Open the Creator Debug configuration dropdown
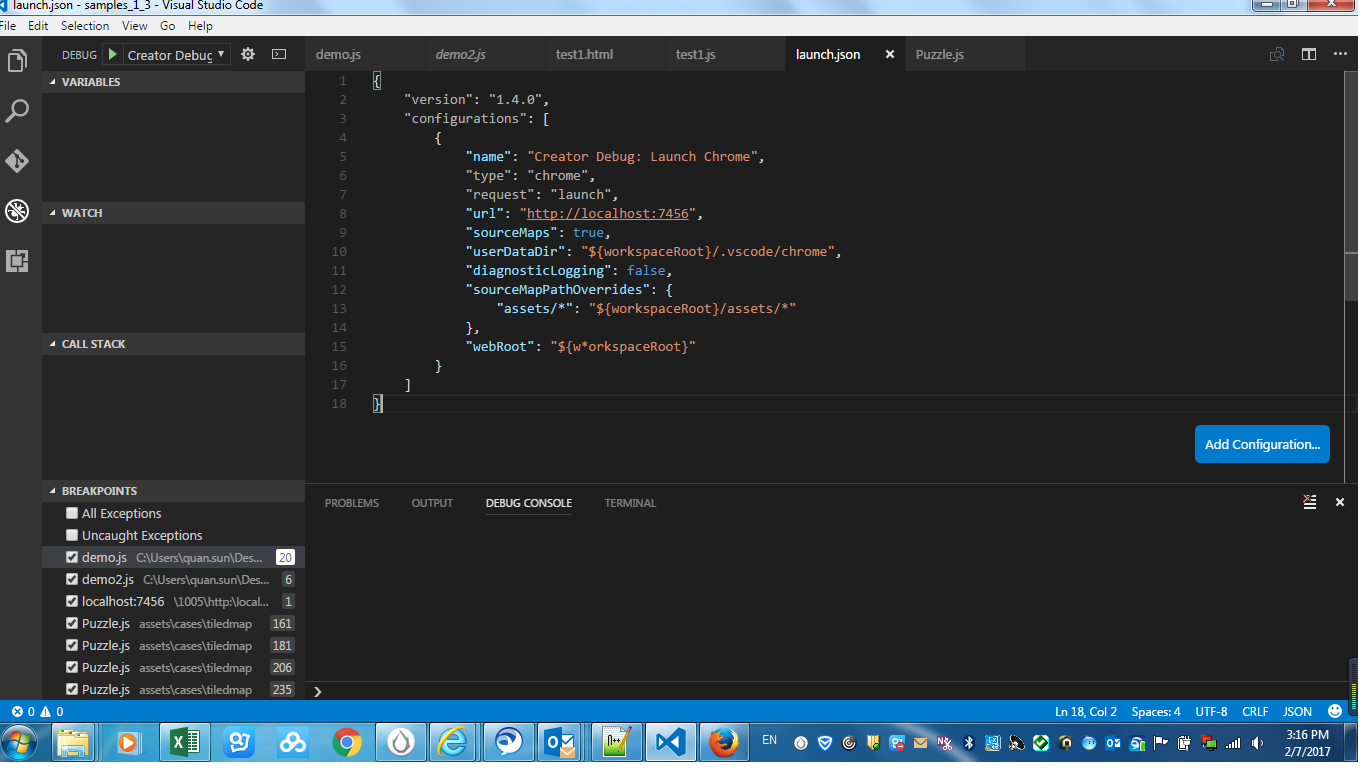The height and width of the screenshot is (768, 1366). tap(177, 55)
